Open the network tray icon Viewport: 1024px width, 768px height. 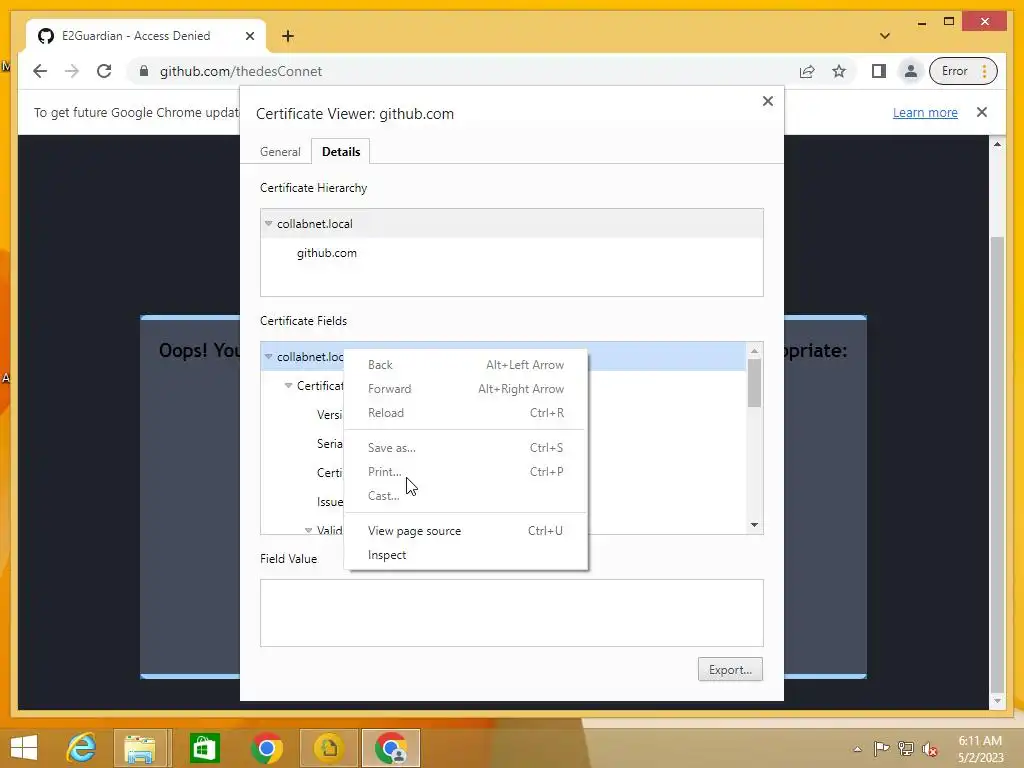[906, 748]
